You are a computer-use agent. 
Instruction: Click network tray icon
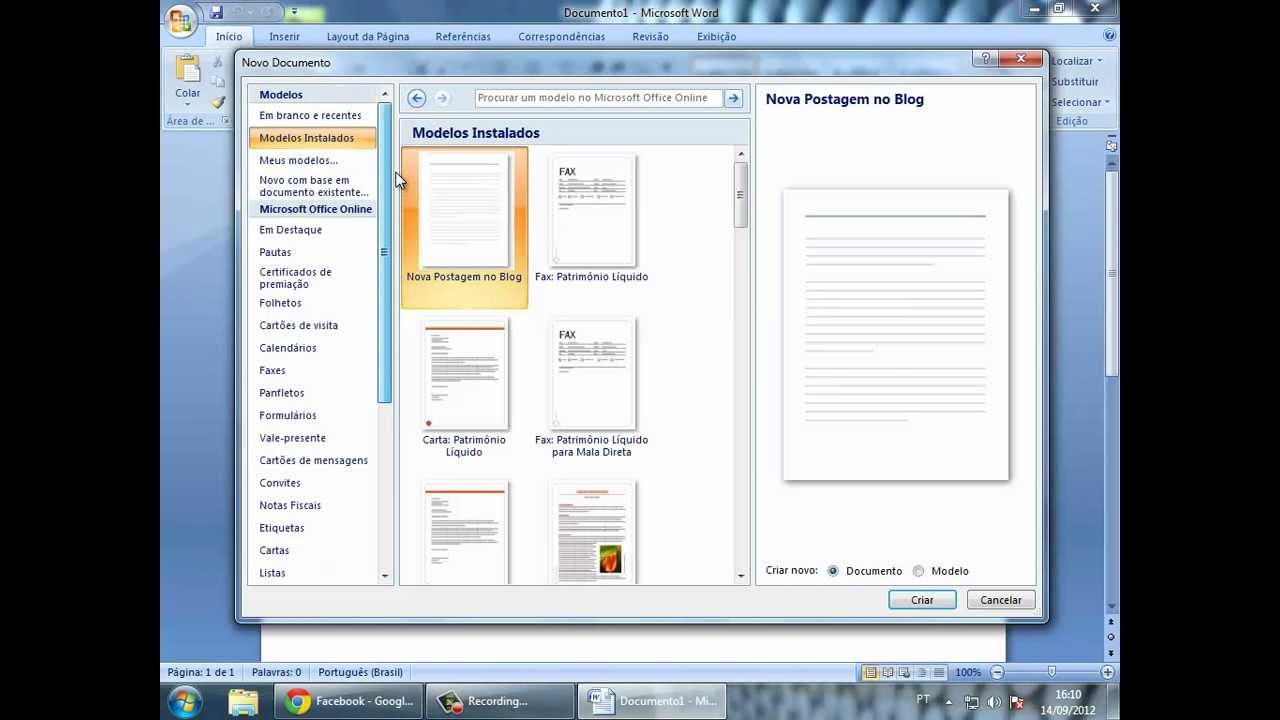tap(971, 702)
